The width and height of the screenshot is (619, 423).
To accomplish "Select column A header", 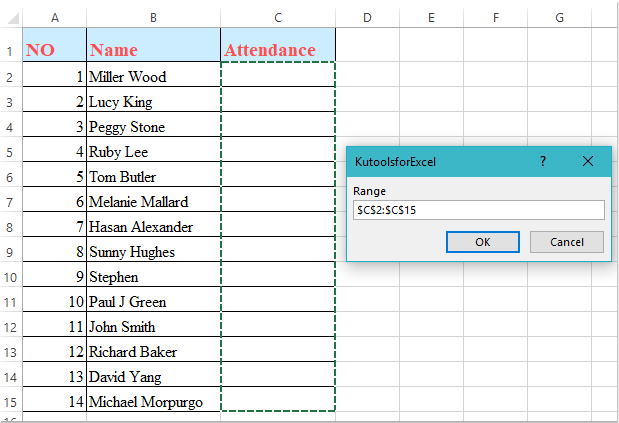I will tap(54, 17).
